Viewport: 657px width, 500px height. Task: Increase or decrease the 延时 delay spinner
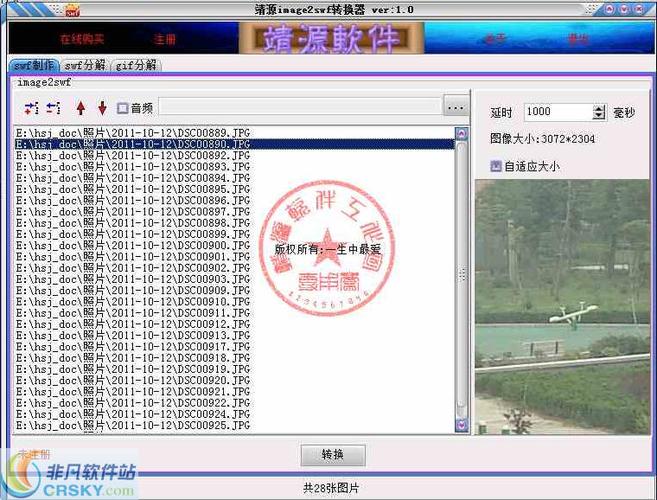coord(599,112)
